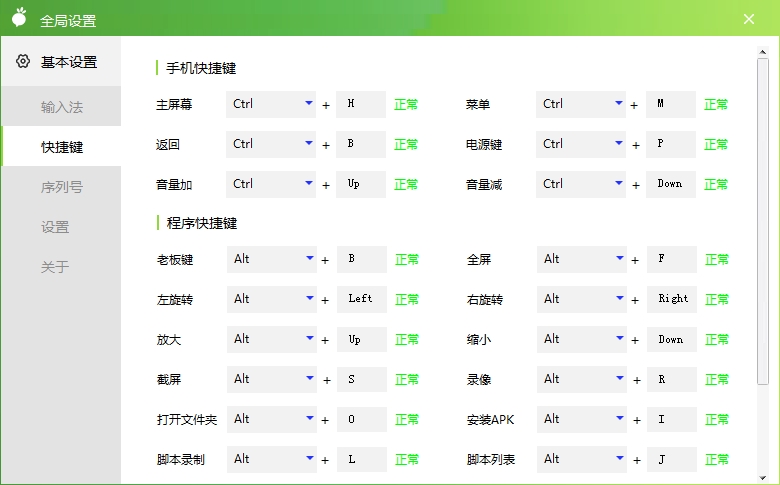The image size is (780, 485).
Task: Click the vertical scrollbar on the right
Action: [x=763, y=220]
